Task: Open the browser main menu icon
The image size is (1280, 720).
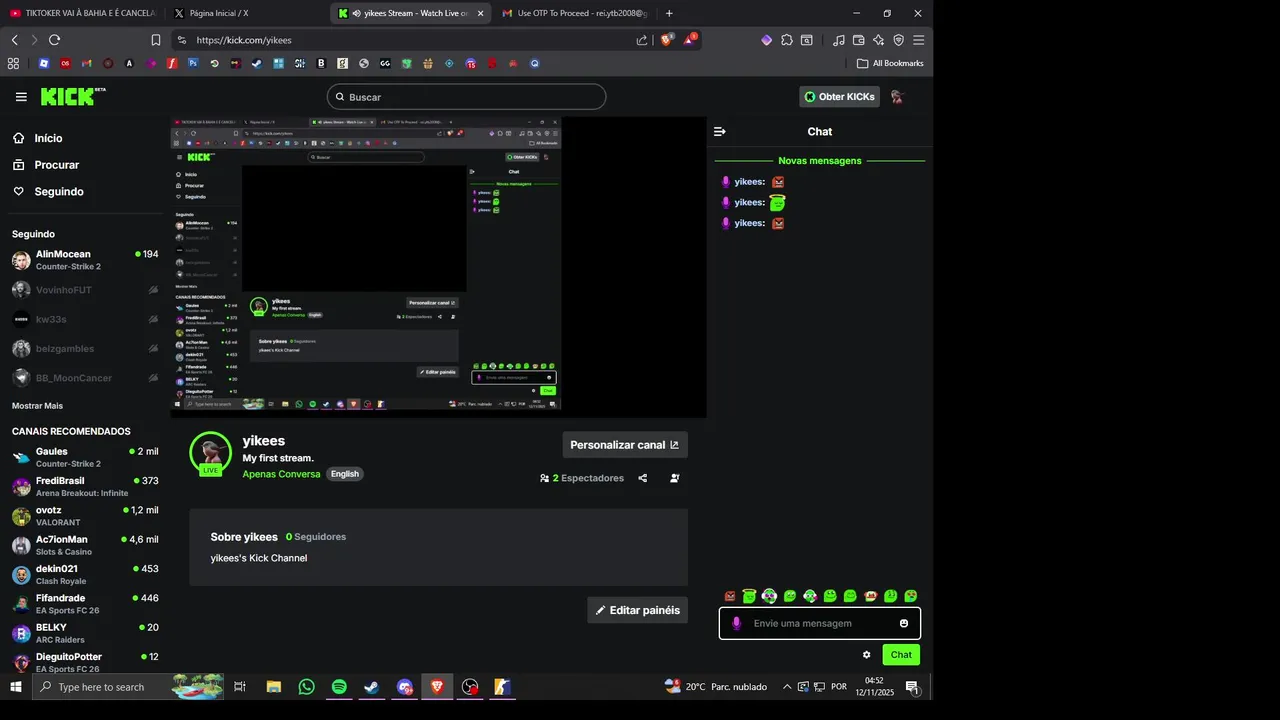Action: (x=918, y=40)
